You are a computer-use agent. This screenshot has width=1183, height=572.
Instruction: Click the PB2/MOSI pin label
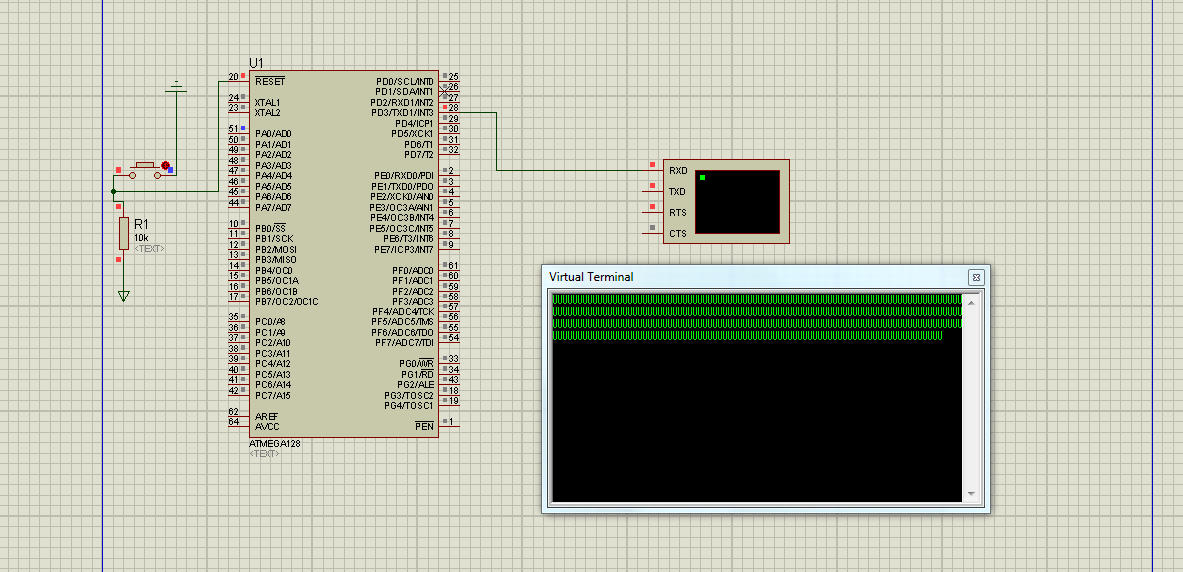[275, 250]
